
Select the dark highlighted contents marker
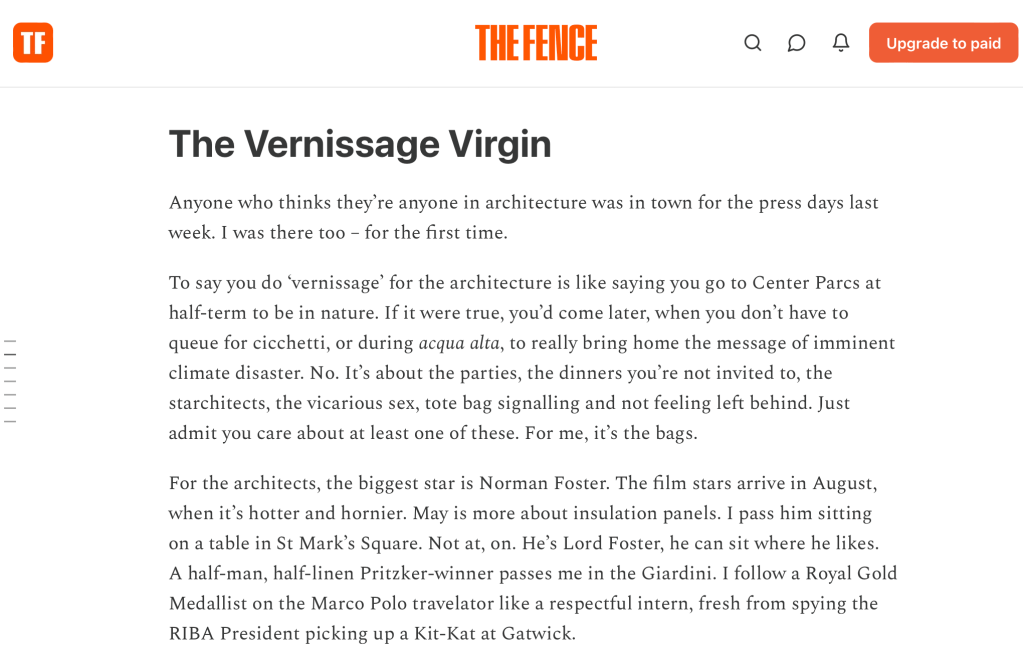(10, 355)
